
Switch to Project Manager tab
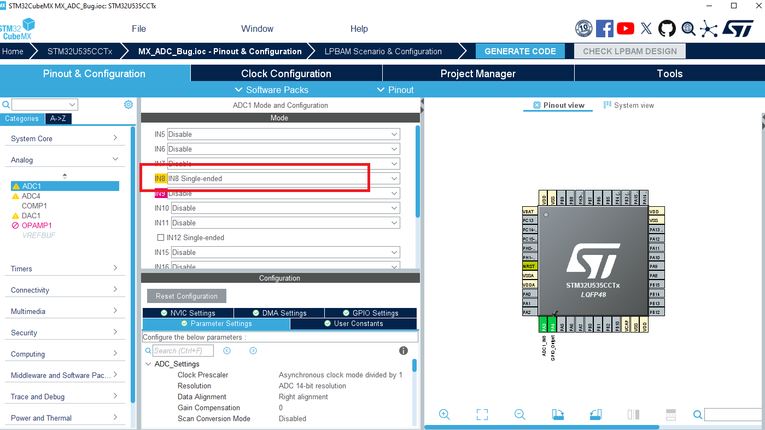click(x=478, y=74)
